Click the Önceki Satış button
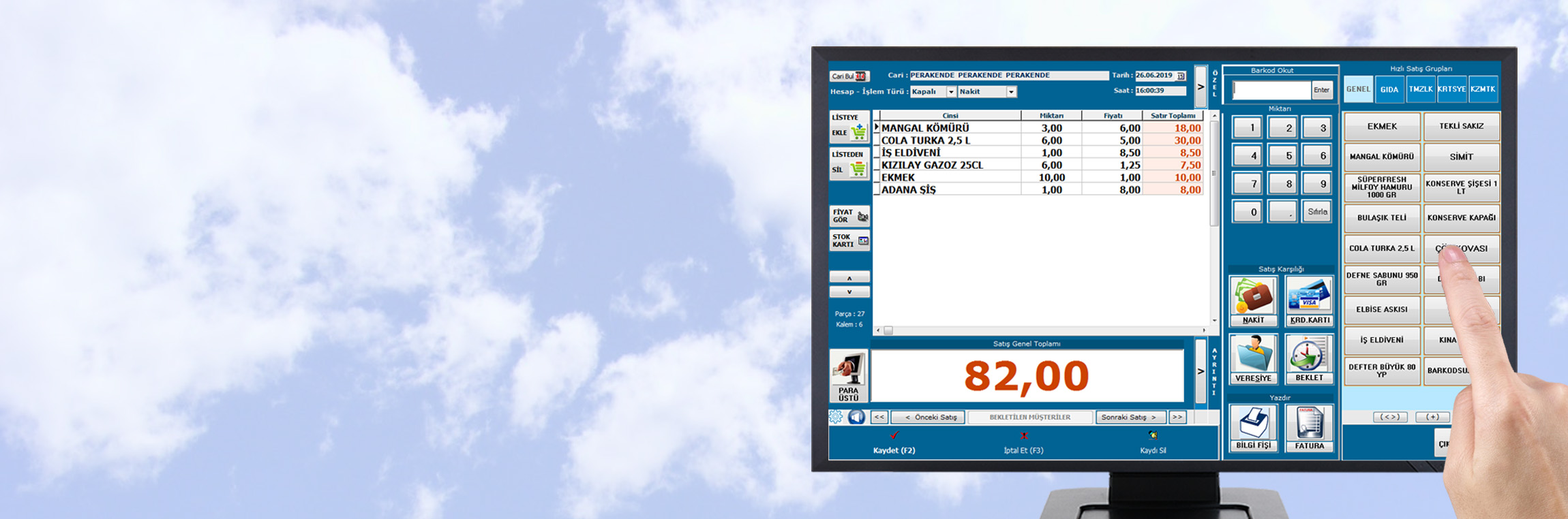The width and height of the screenshot is (1568, 519). click(x=928, y=418)
